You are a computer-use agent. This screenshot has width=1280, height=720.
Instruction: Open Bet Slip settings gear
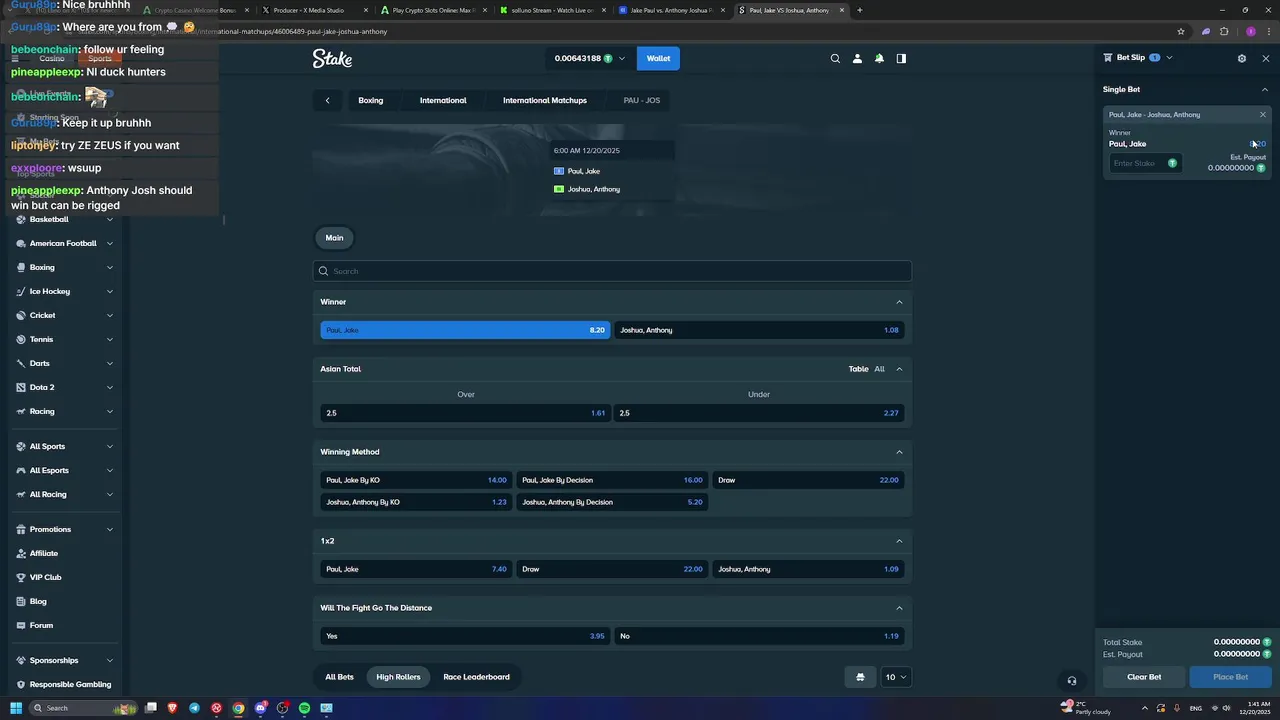click(1242, 58)
